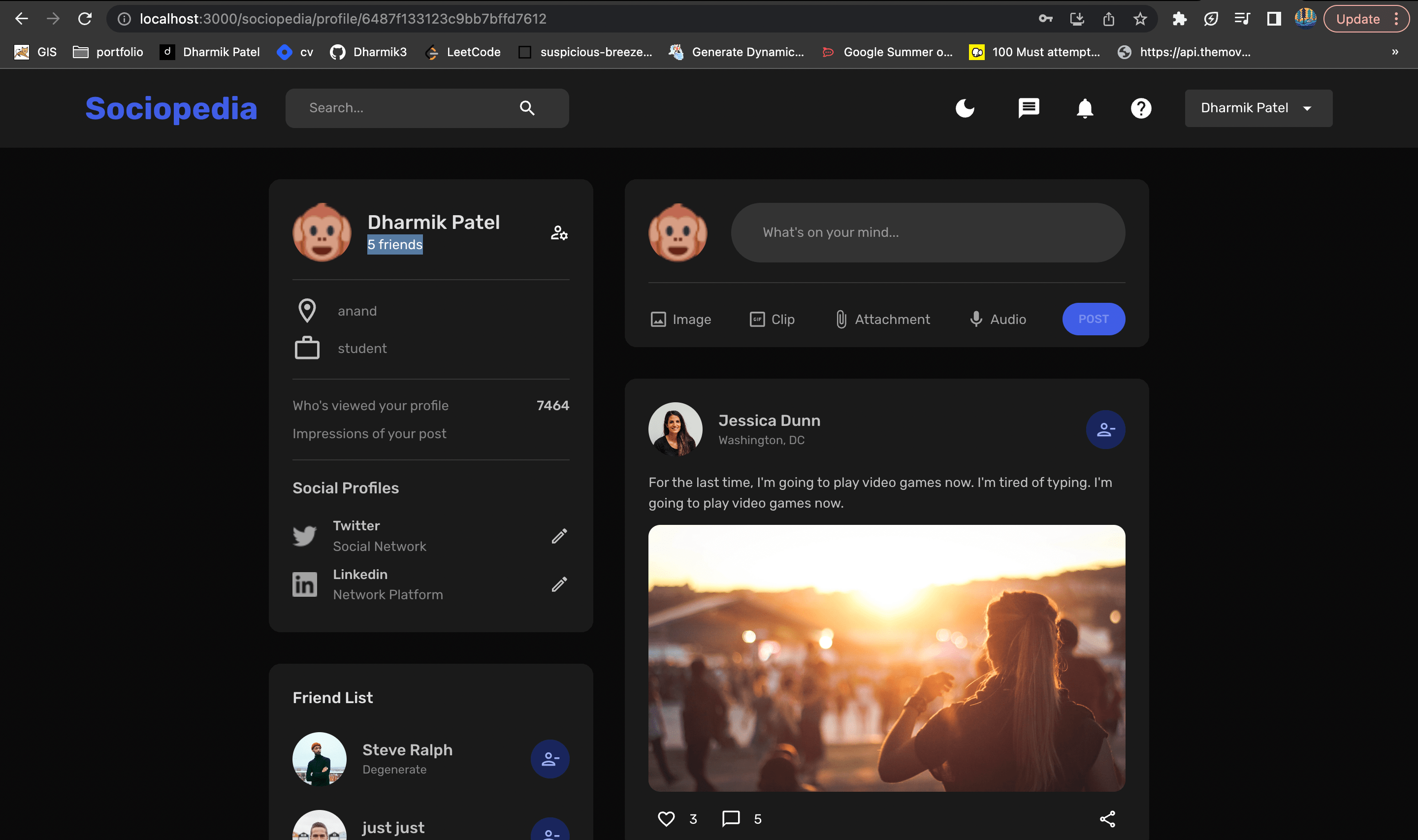Screen dimensions: 1418x840
Task: Edit the Twitter social profile
Action: 559,536
